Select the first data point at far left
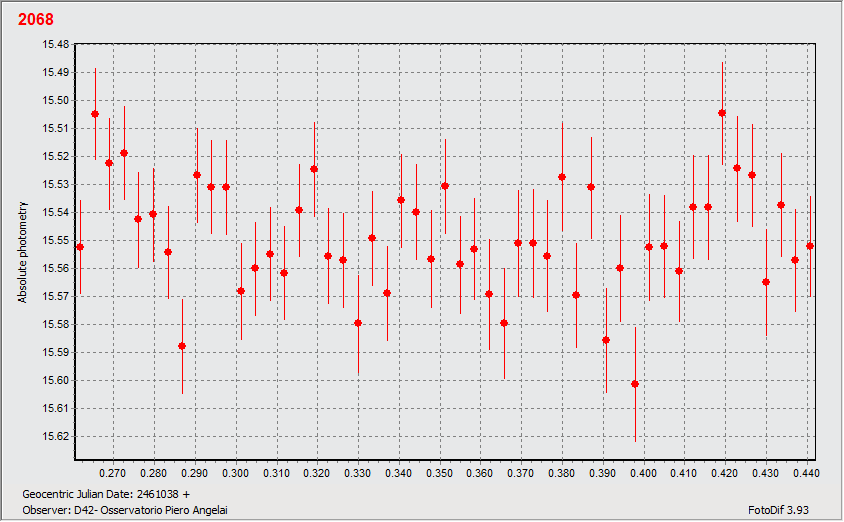The width and height of the screenshot is (844, 522). point(80,246)
